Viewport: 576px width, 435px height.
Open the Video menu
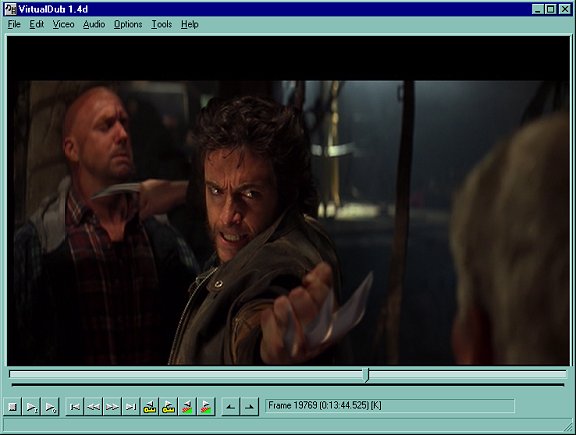point(63,24)
